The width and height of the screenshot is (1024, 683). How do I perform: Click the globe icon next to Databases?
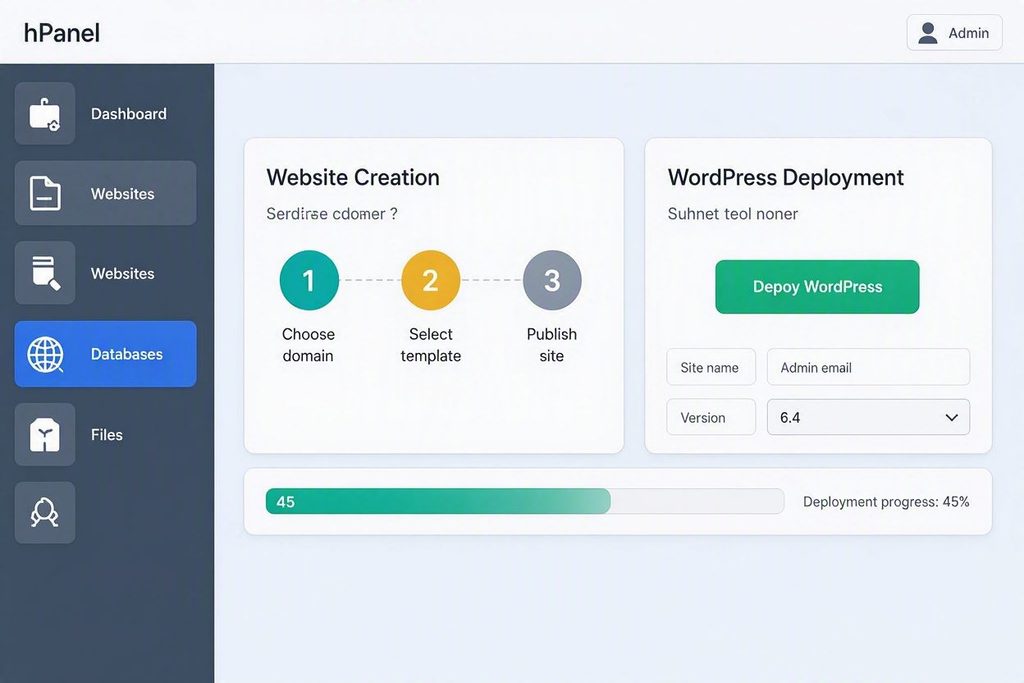[45, 354]
